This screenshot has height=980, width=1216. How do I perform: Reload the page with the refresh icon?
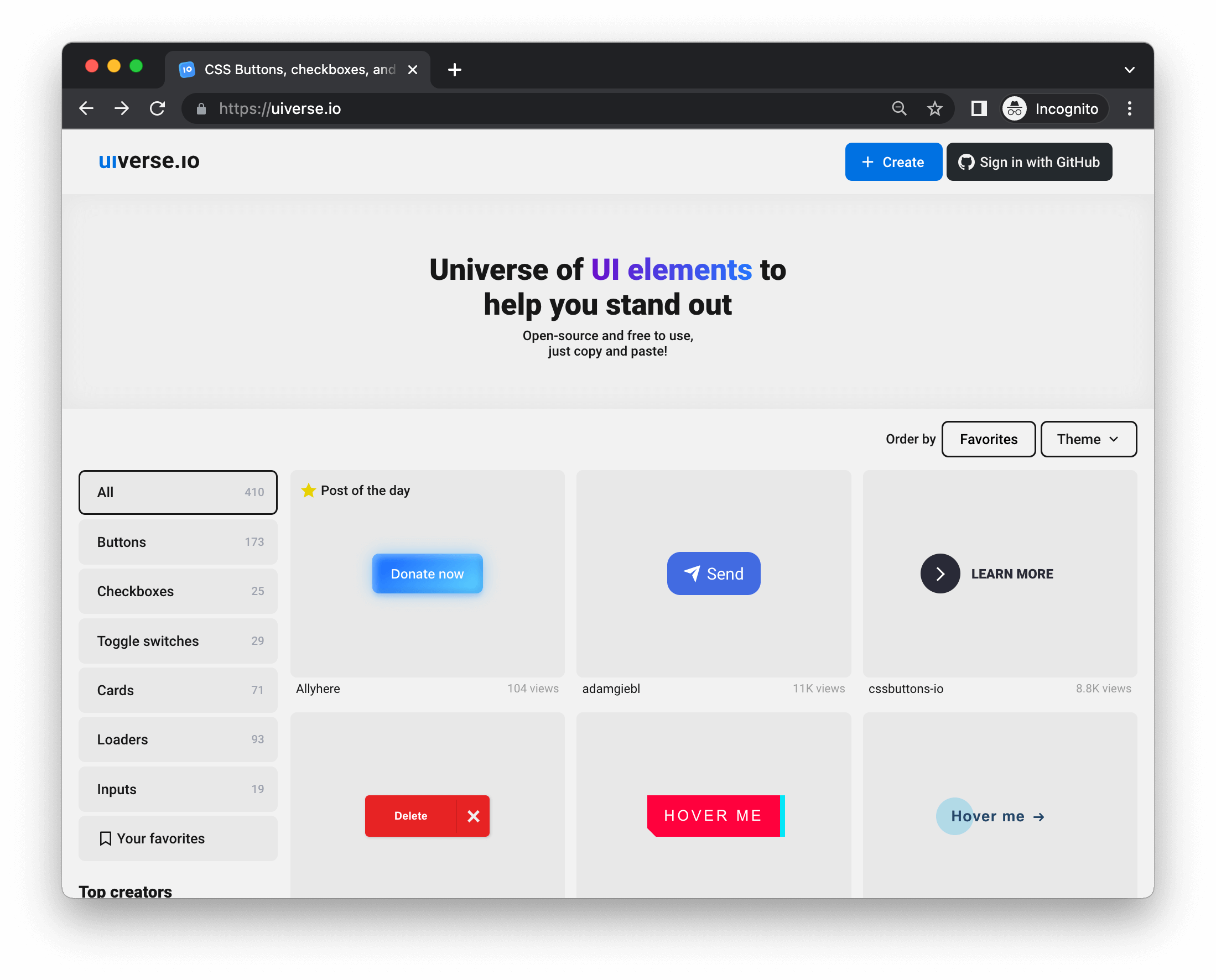pyautogui.click(x=158, y=108)
